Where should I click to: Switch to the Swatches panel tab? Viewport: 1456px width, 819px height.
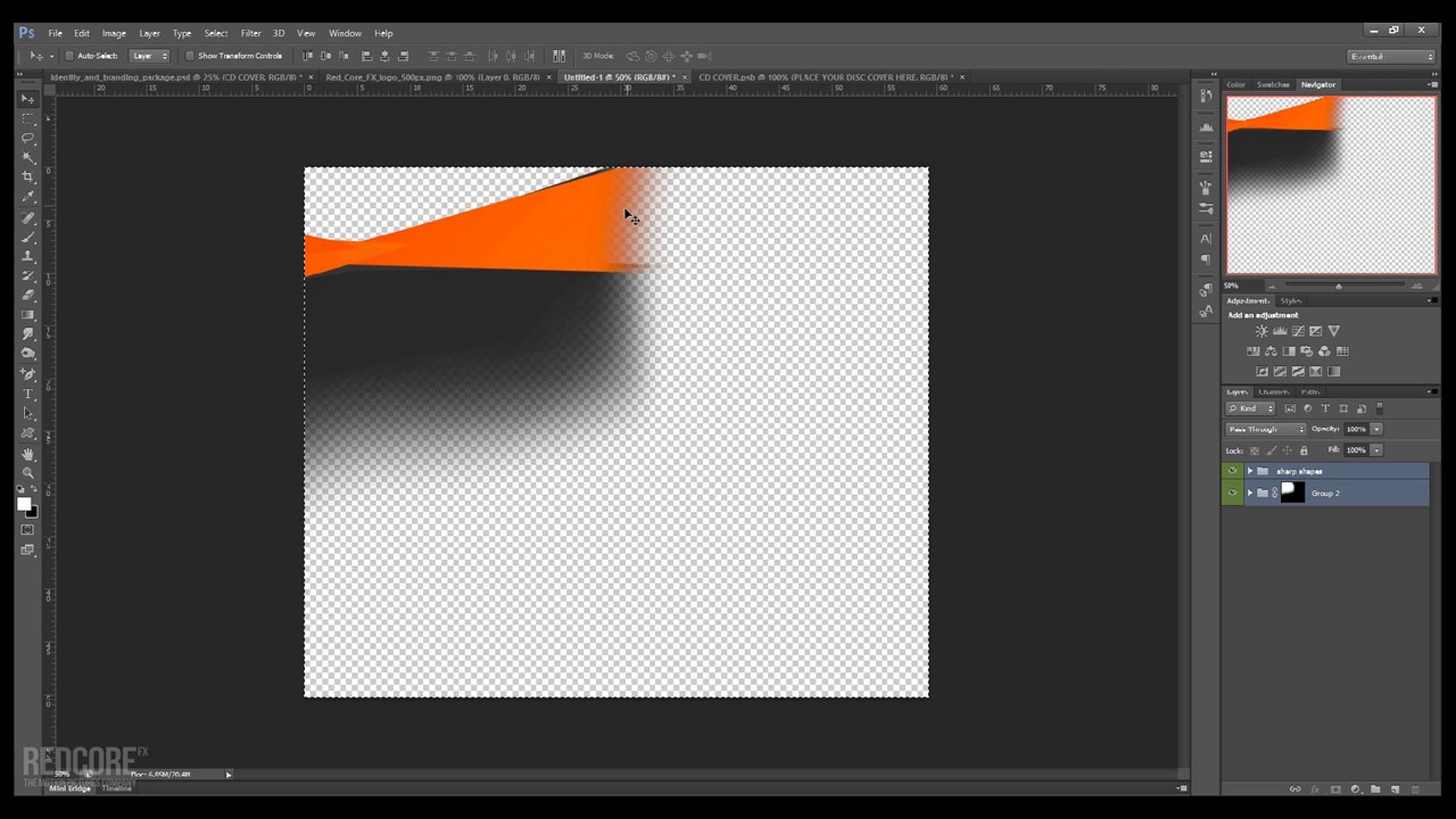1272,85
